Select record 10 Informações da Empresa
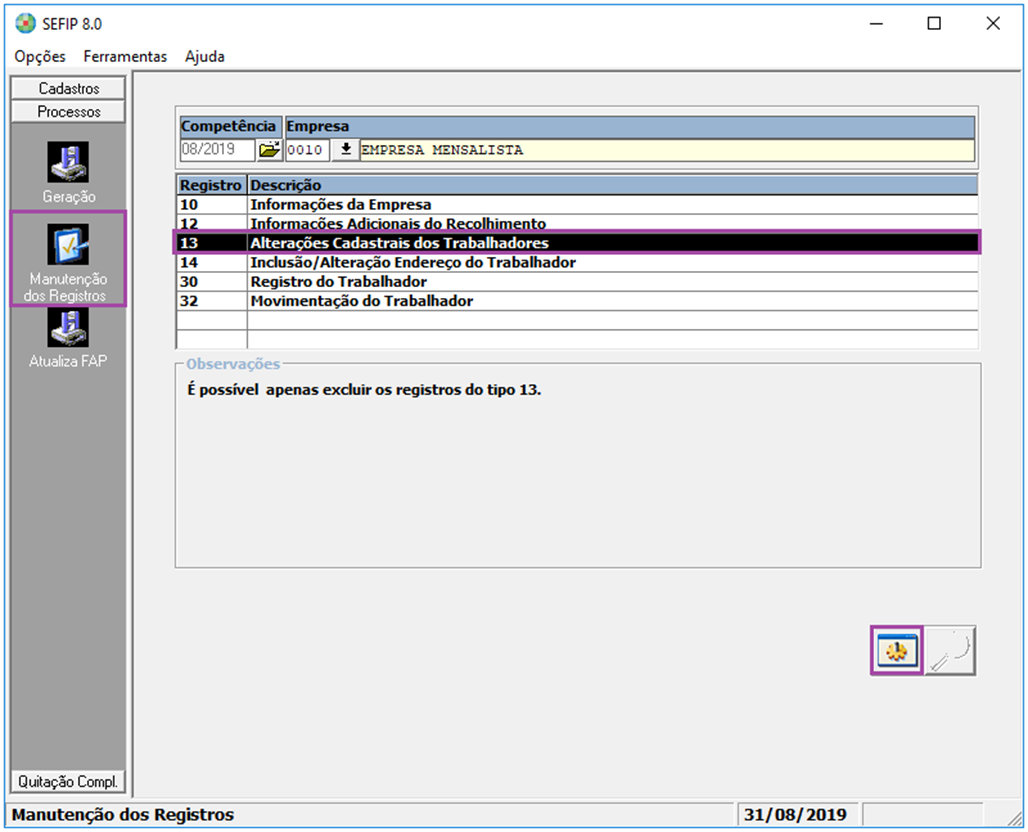1028x832 pixels. (x=340, y=205)
